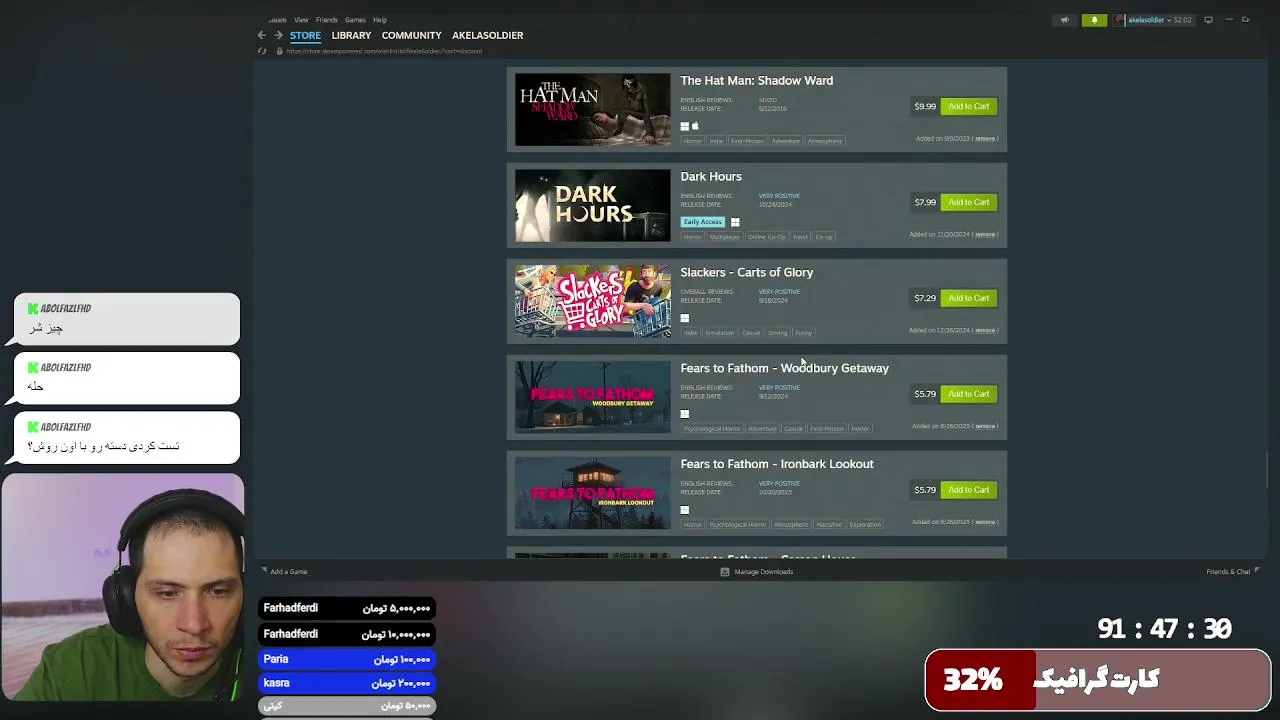
Task: Click the Woodbury Getaway capsule thumbnail
Action: pyautogui.click(x=593, y=398)
